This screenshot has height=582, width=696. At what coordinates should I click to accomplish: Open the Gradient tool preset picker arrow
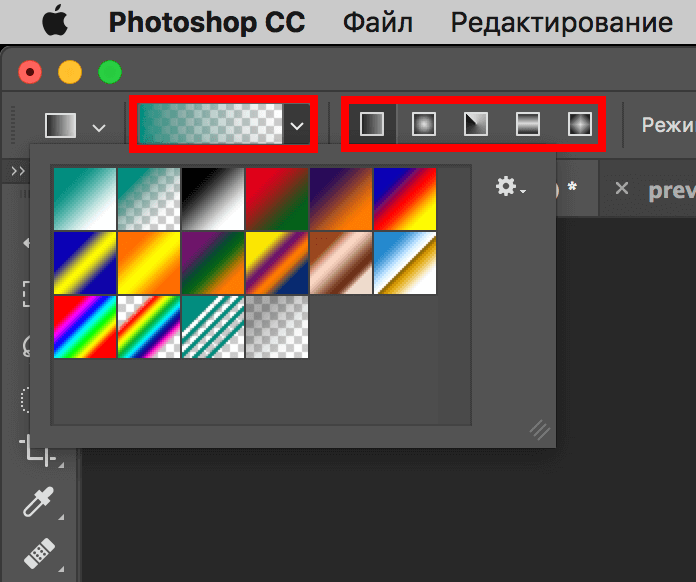99,128
